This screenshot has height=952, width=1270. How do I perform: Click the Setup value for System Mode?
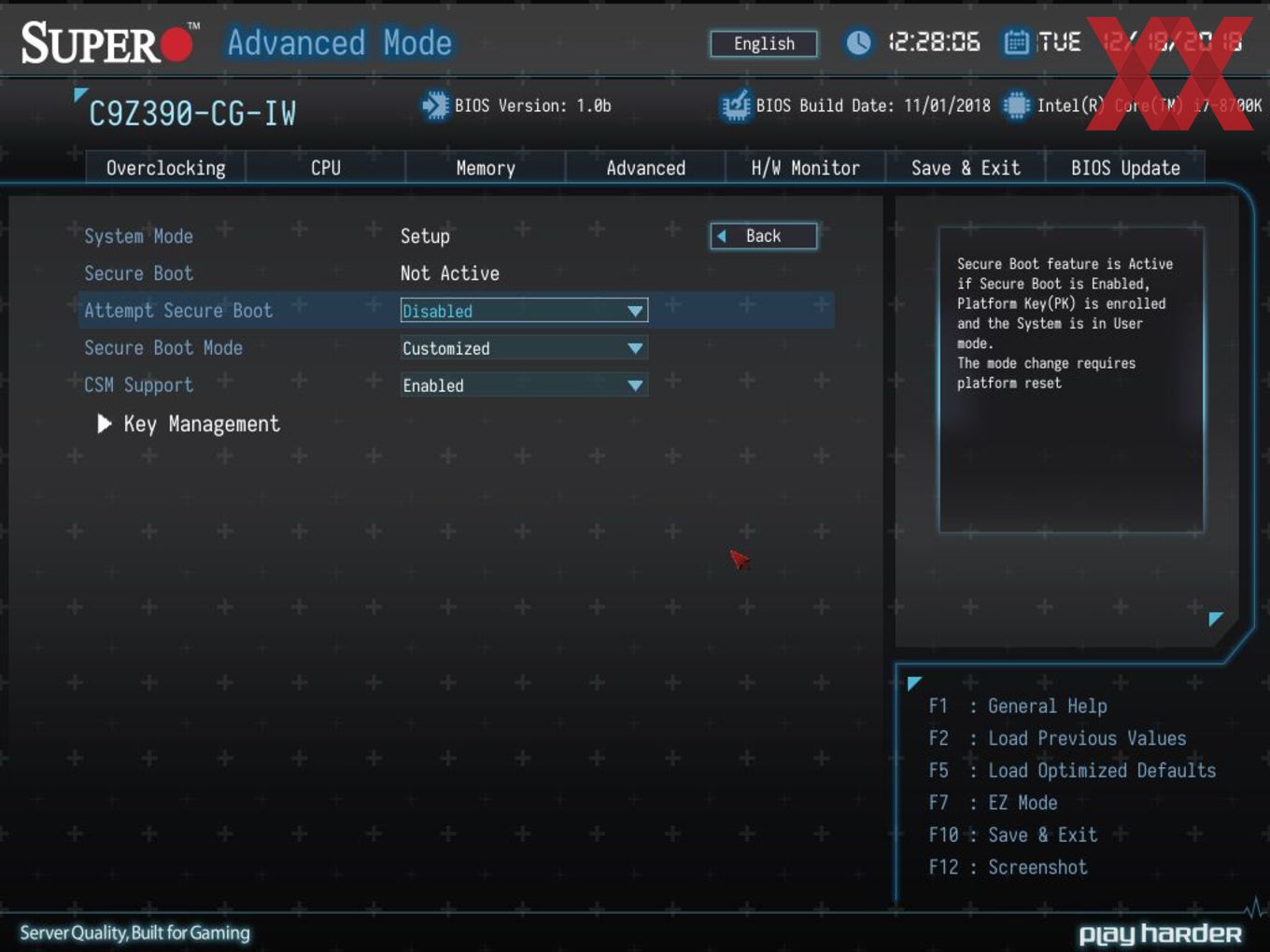click(x=425, y=236)
